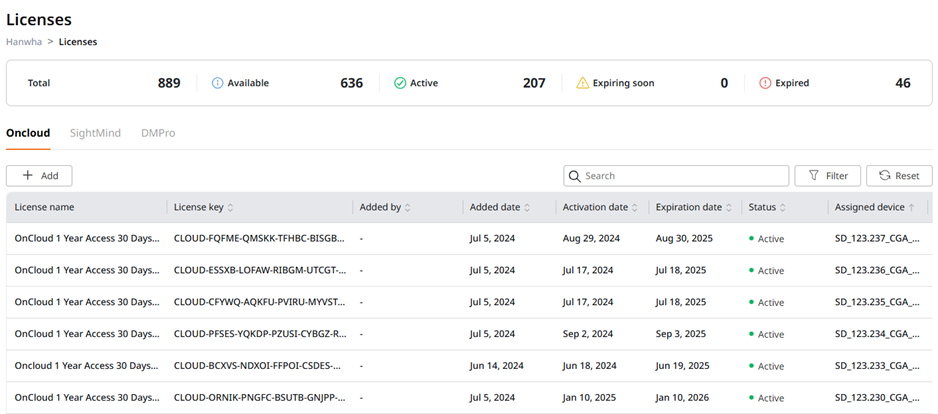Image resolution: width=938 pixels, height=414 pixels.
Task: Sort by Assigned device column
Action: [x=912, y=208]
